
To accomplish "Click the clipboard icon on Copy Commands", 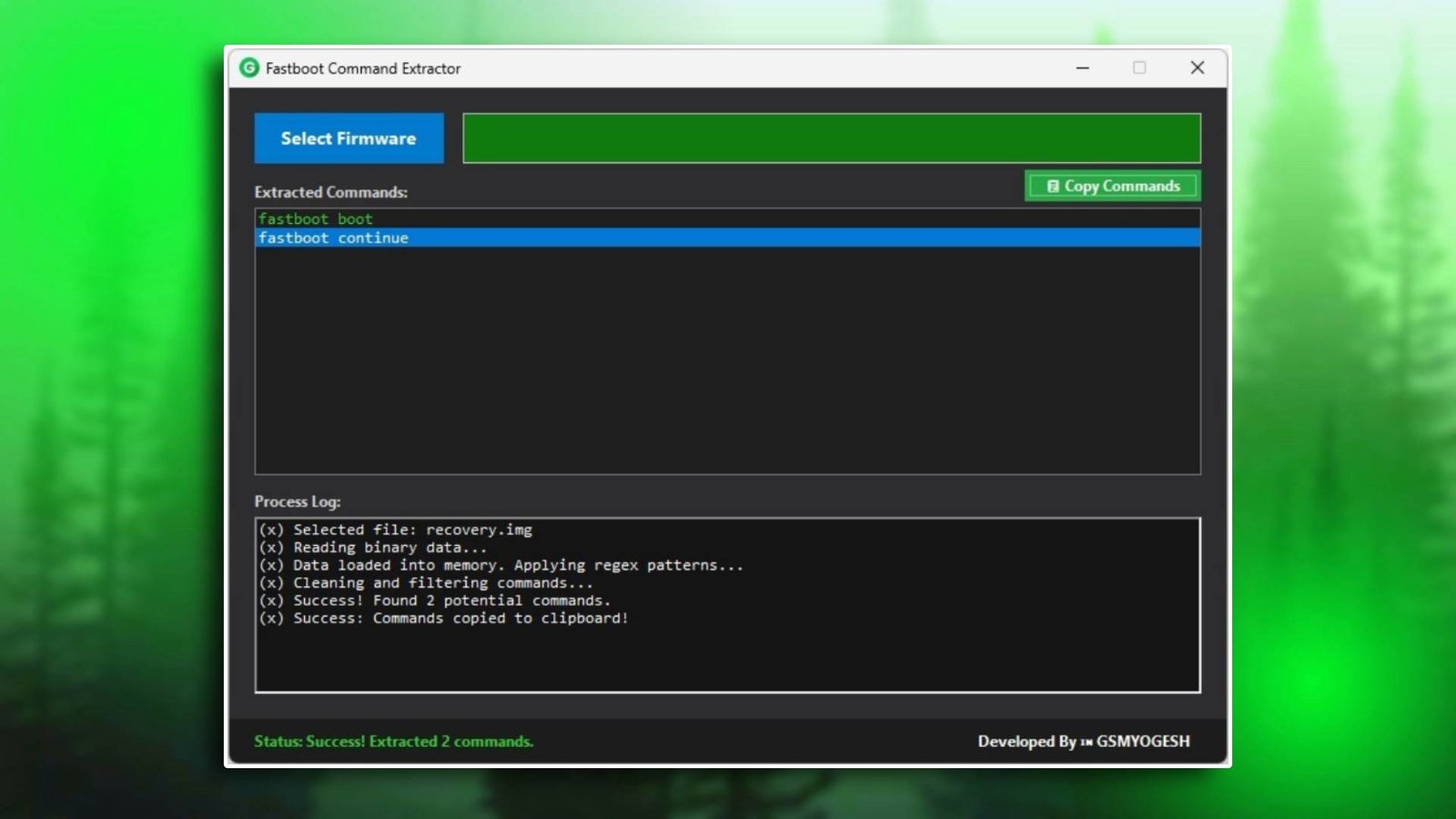I will click(1053, 187).
